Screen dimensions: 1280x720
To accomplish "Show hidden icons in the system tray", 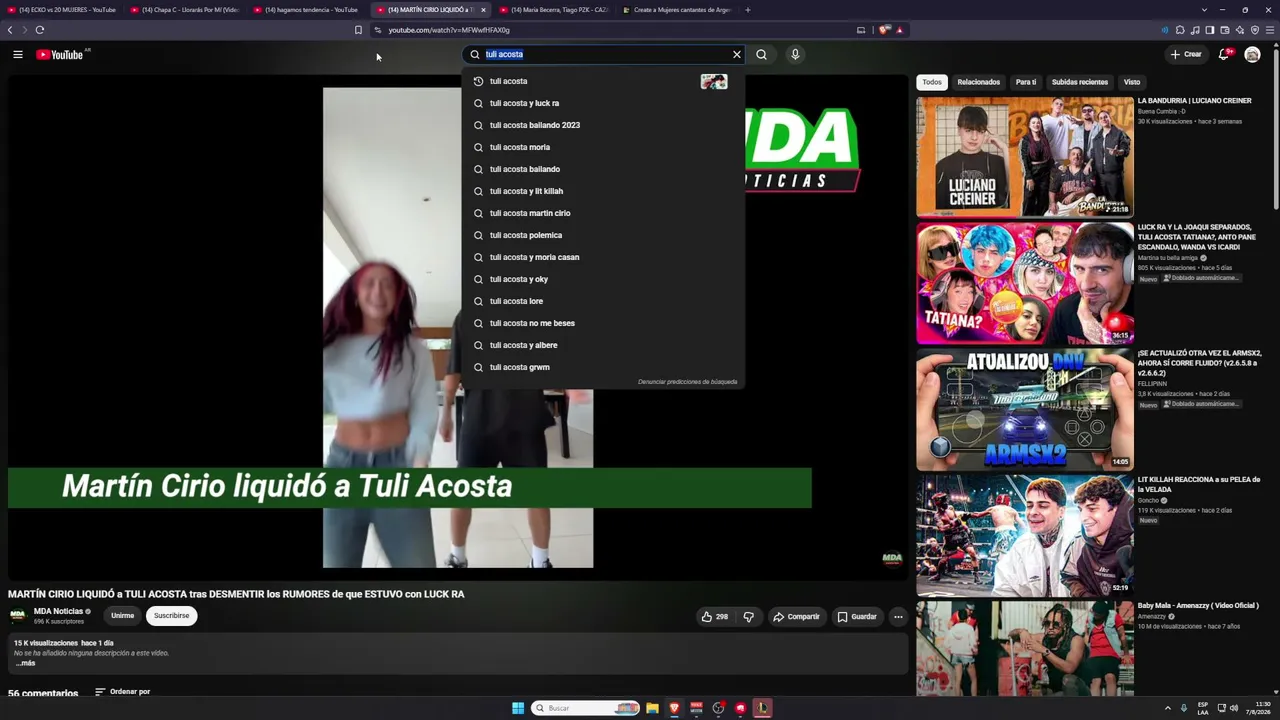I will (1168, 708).
